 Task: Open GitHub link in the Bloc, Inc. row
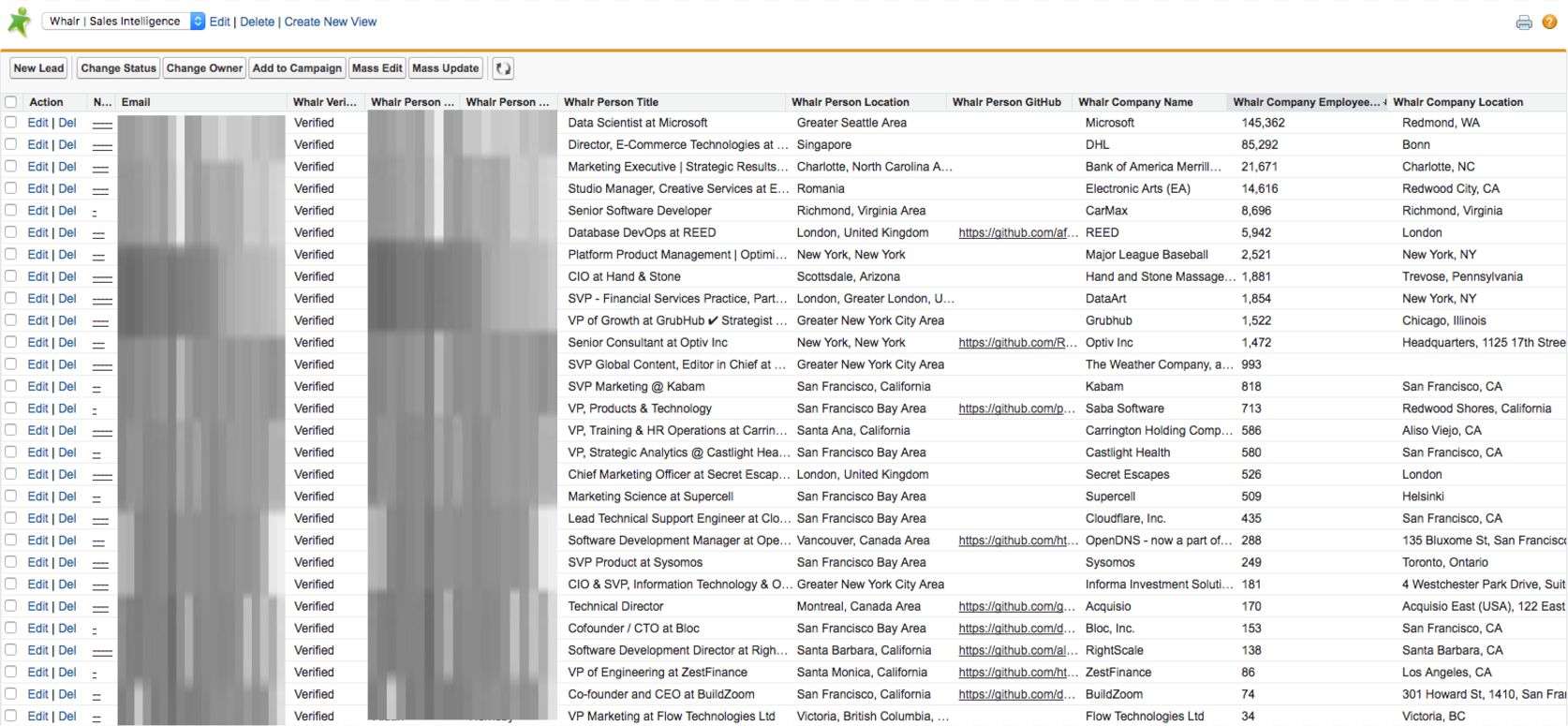tap(1017, 629)
